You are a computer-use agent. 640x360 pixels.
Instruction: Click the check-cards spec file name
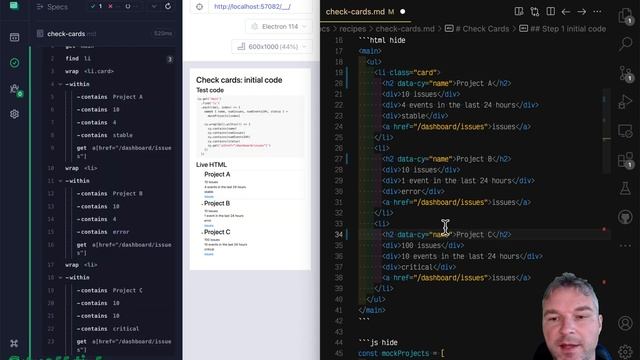click(66, 34)
